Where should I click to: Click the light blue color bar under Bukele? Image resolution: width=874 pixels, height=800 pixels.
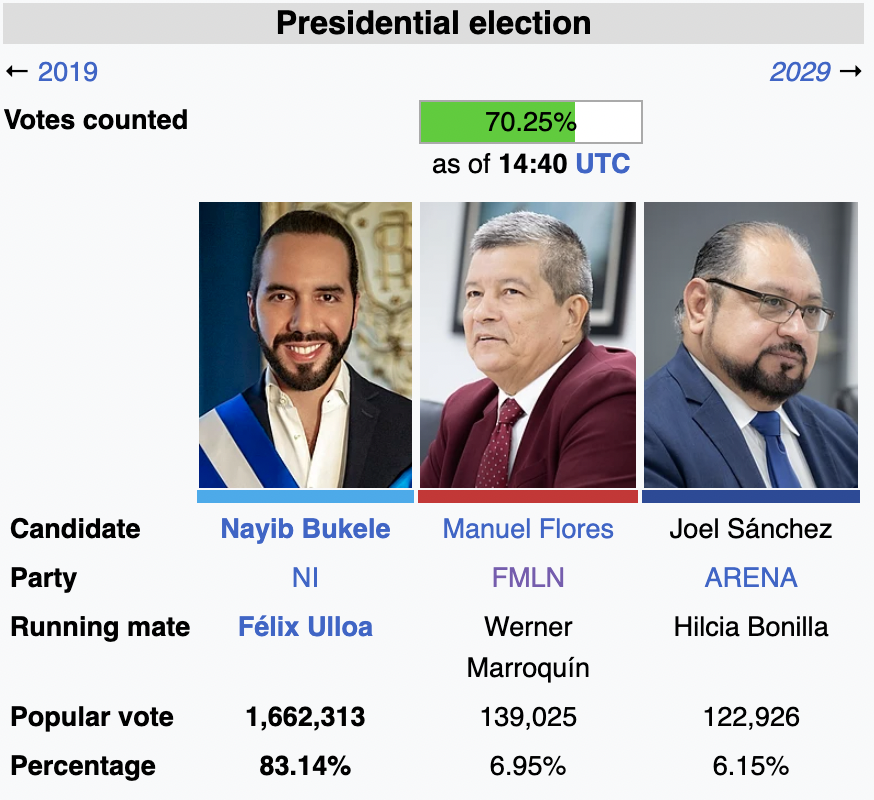[305, 496]
